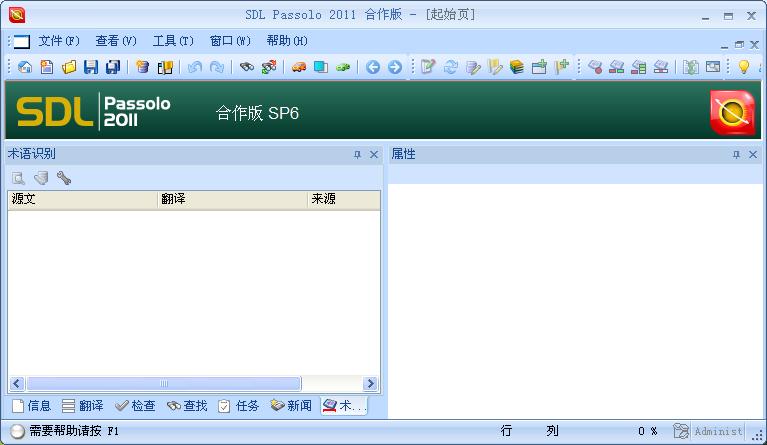
Task: Click the binoculars replace icon with arrows
Action: coord(269,67)
